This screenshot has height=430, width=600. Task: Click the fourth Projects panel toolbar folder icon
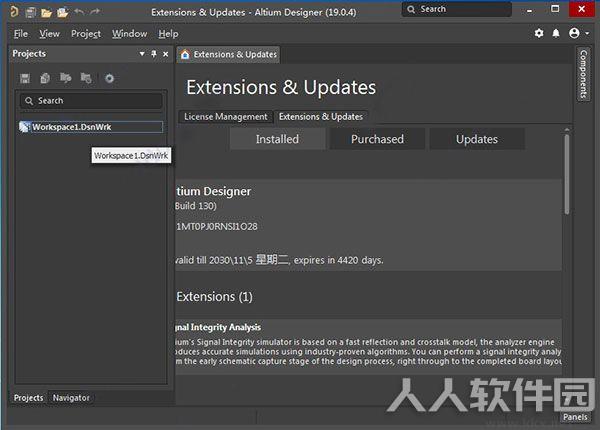[x=86, y=78]
